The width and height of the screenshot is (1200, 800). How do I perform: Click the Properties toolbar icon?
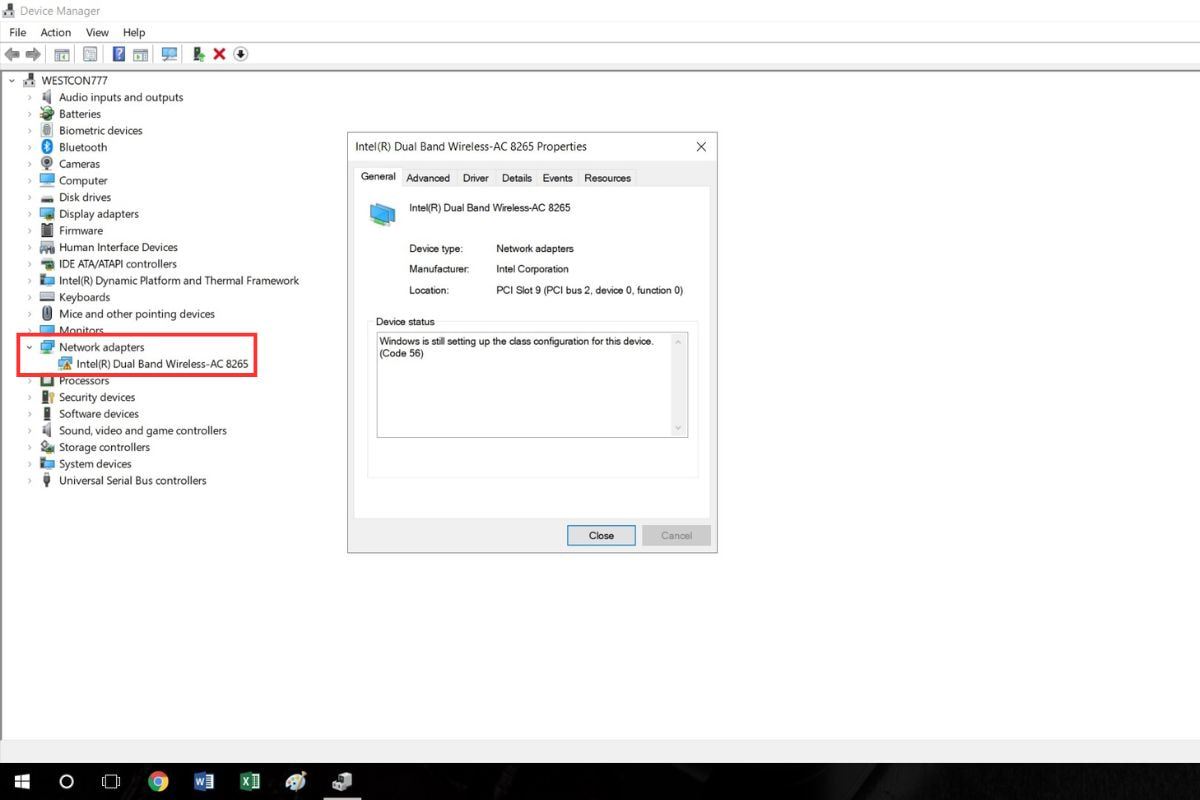tap(90, 54)
